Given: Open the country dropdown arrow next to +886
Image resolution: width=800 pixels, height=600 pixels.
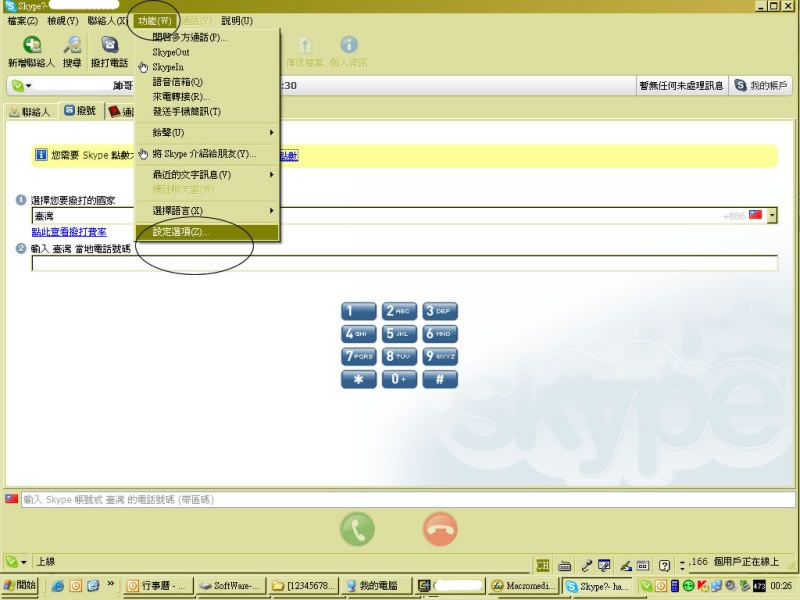Looking at the screenshot, I should [x=772, y=215].
